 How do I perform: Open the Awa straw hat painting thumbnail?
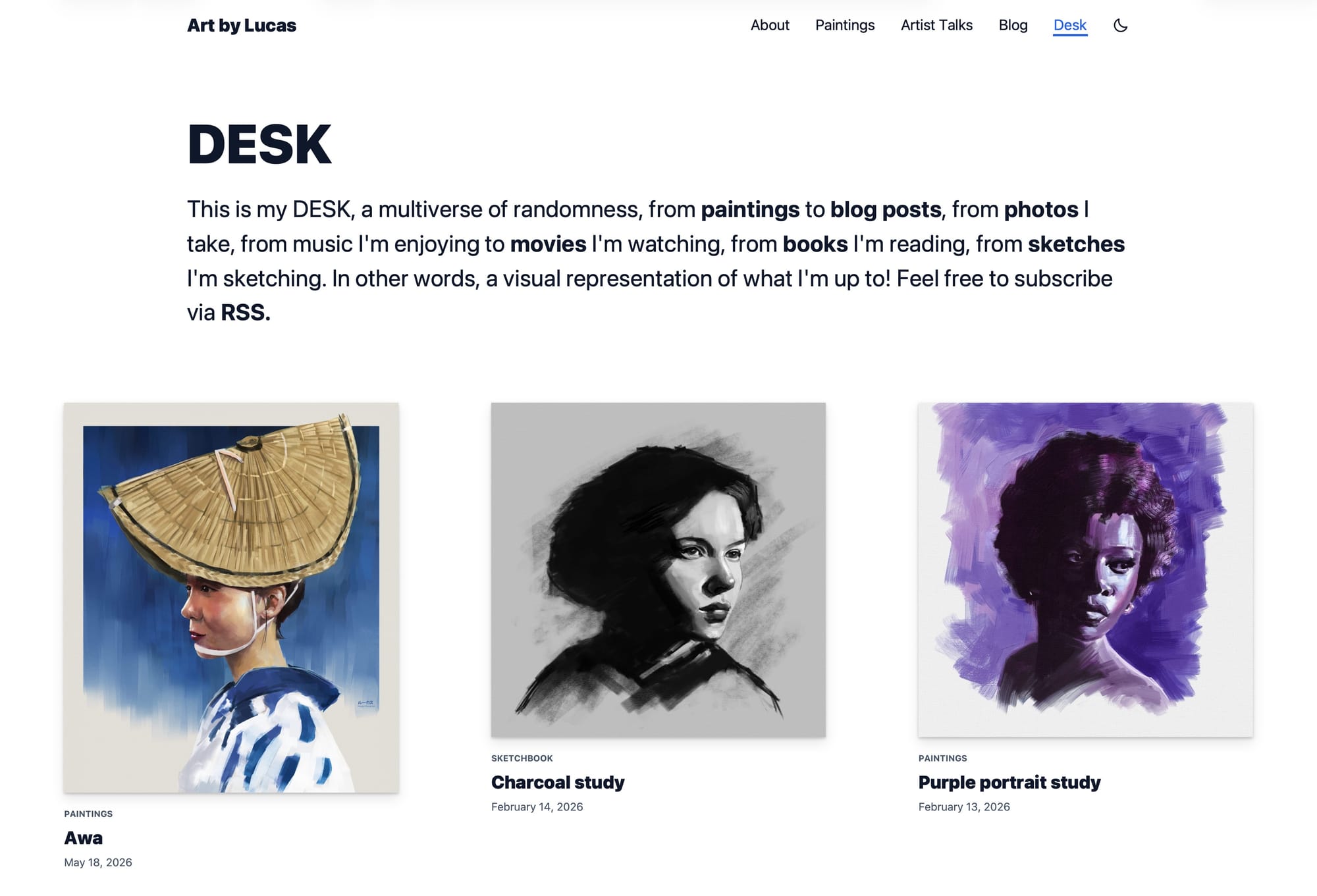[231, 598]
